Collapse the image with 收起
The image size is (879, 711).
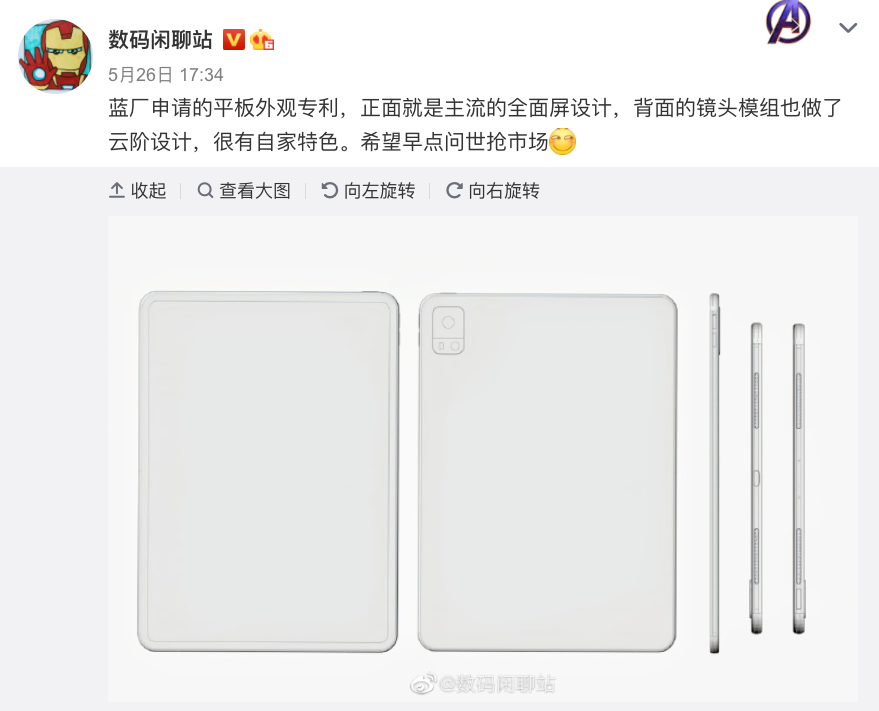click(138, 191)
